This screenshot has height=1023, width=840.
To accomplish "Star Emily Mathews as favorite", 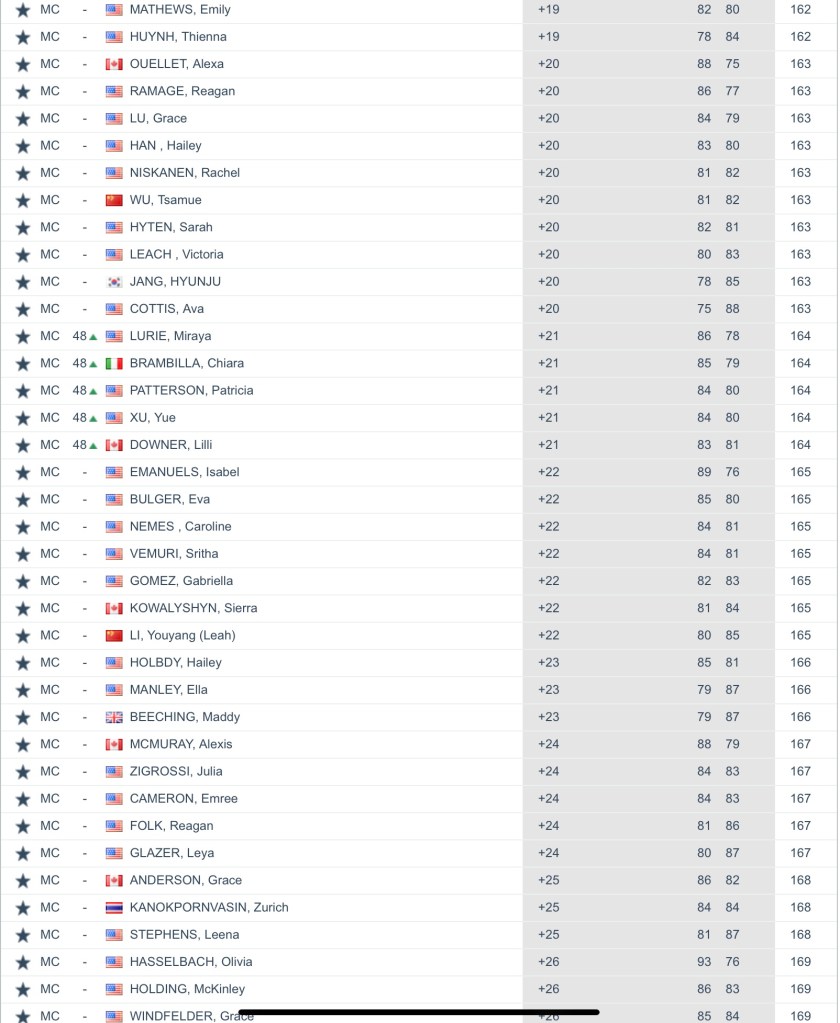I will pos(23,10).
